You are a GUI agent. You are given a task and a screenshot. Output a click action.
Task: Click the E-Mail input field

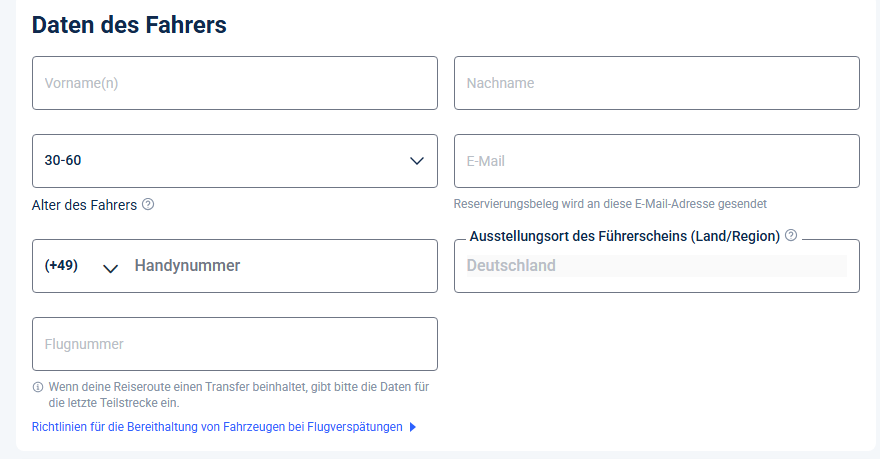[657, 161]
